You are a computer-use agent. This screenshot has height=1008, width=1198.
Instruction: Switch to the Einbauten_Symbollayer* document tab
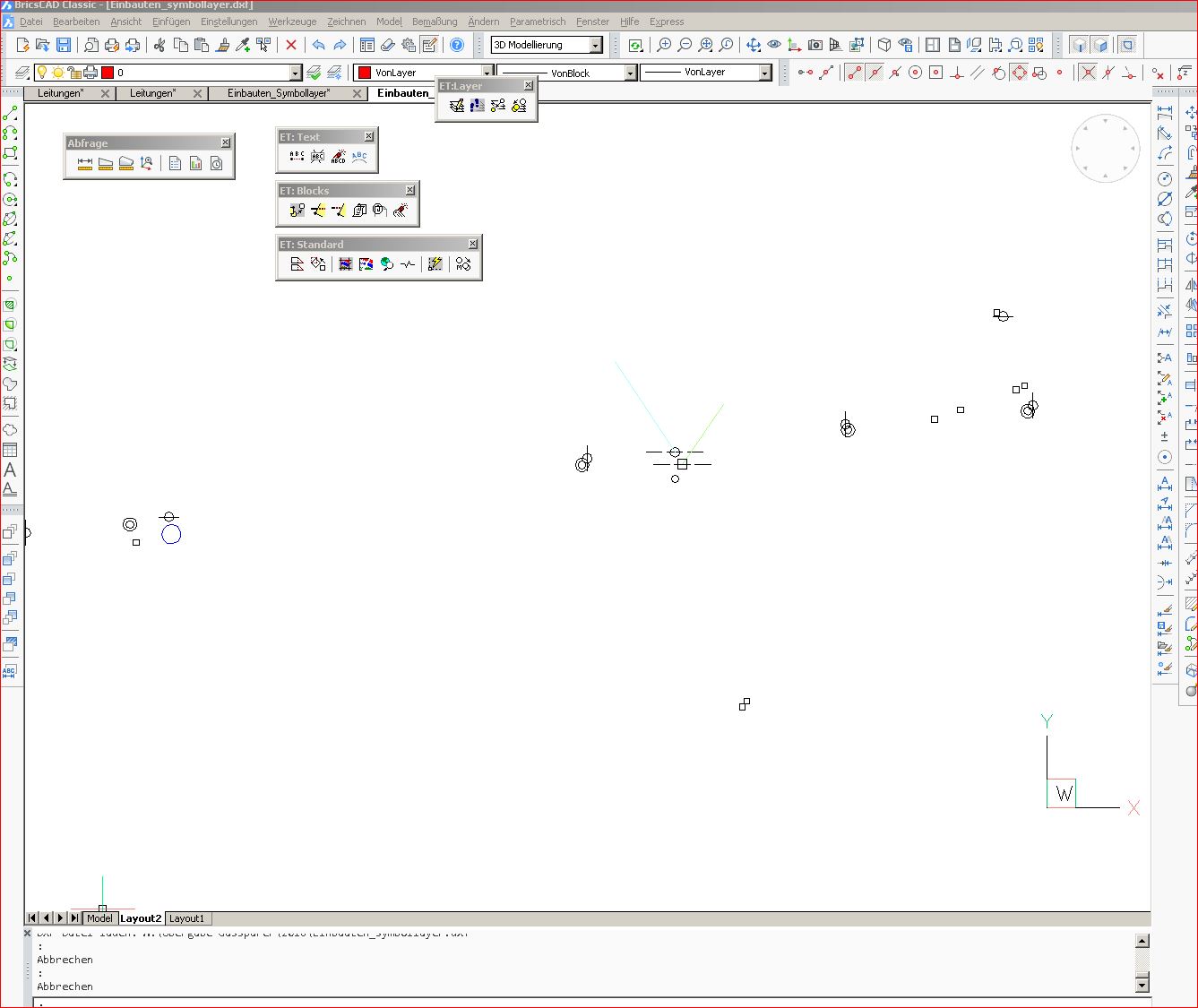tap(278, 93)
